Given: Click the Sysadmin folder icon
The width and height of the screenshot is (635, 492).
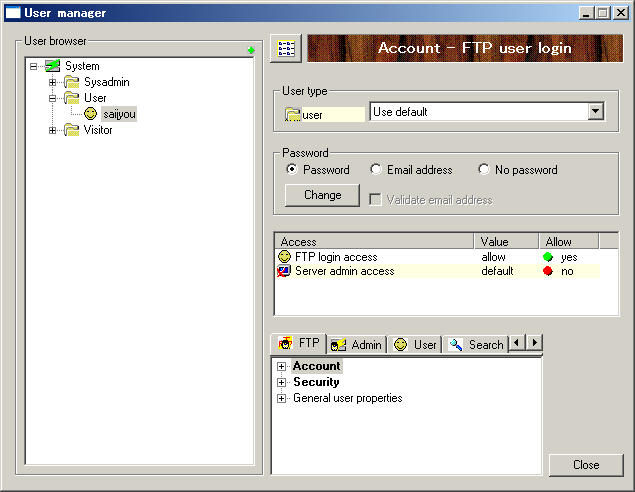Looking at the screenshot, I should tap(72, 82).
